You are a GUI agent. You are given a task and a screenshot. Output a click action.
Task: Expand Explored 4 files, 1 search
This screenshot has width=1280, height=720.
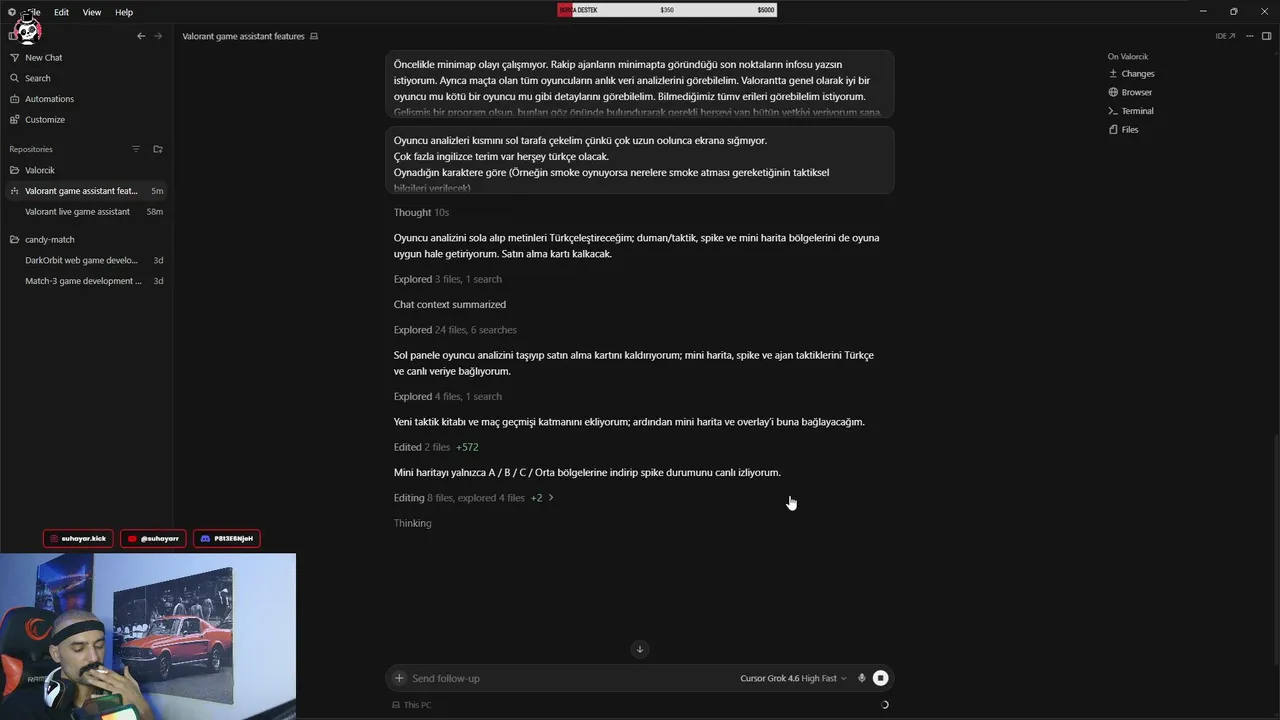click(448, 397)
